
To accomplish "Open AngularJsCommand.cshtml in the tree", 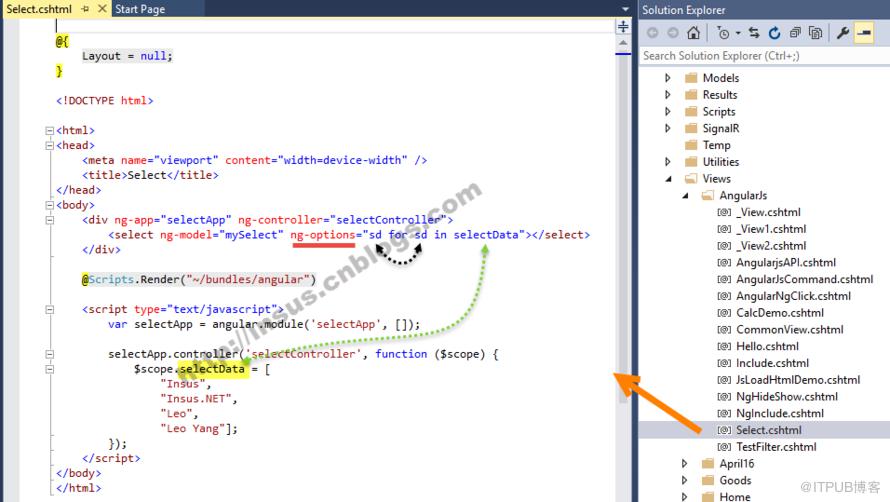I will [804, 279].
